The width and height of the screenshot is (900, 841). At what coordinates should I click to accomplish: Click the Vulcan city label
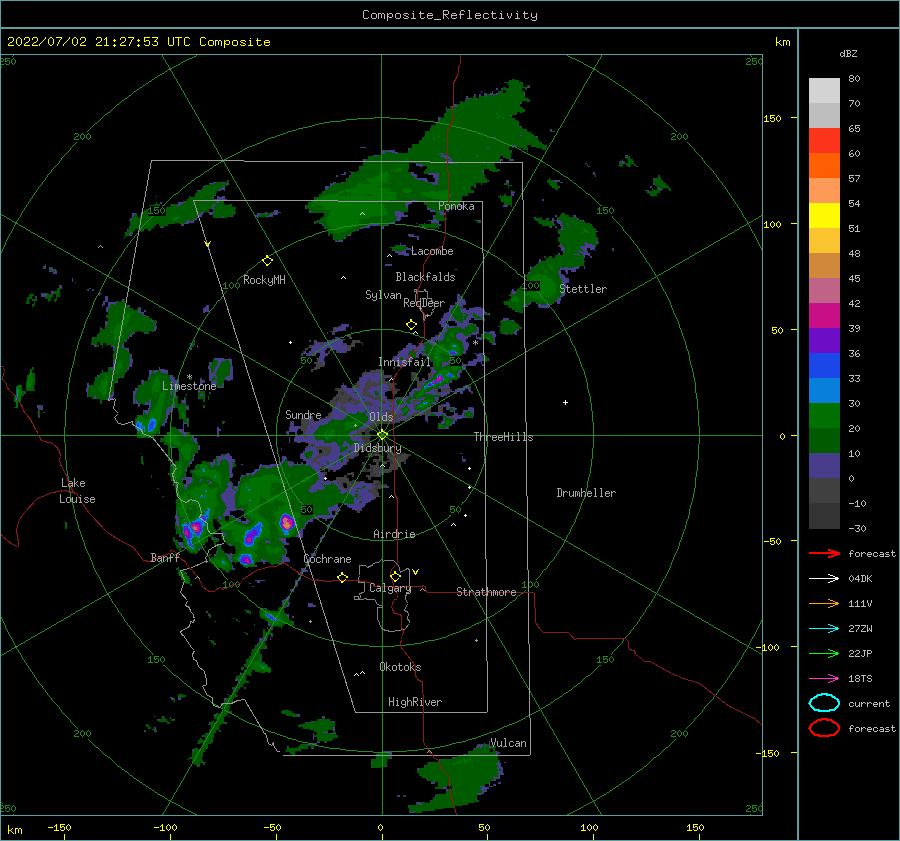click(x=508, y=743)
